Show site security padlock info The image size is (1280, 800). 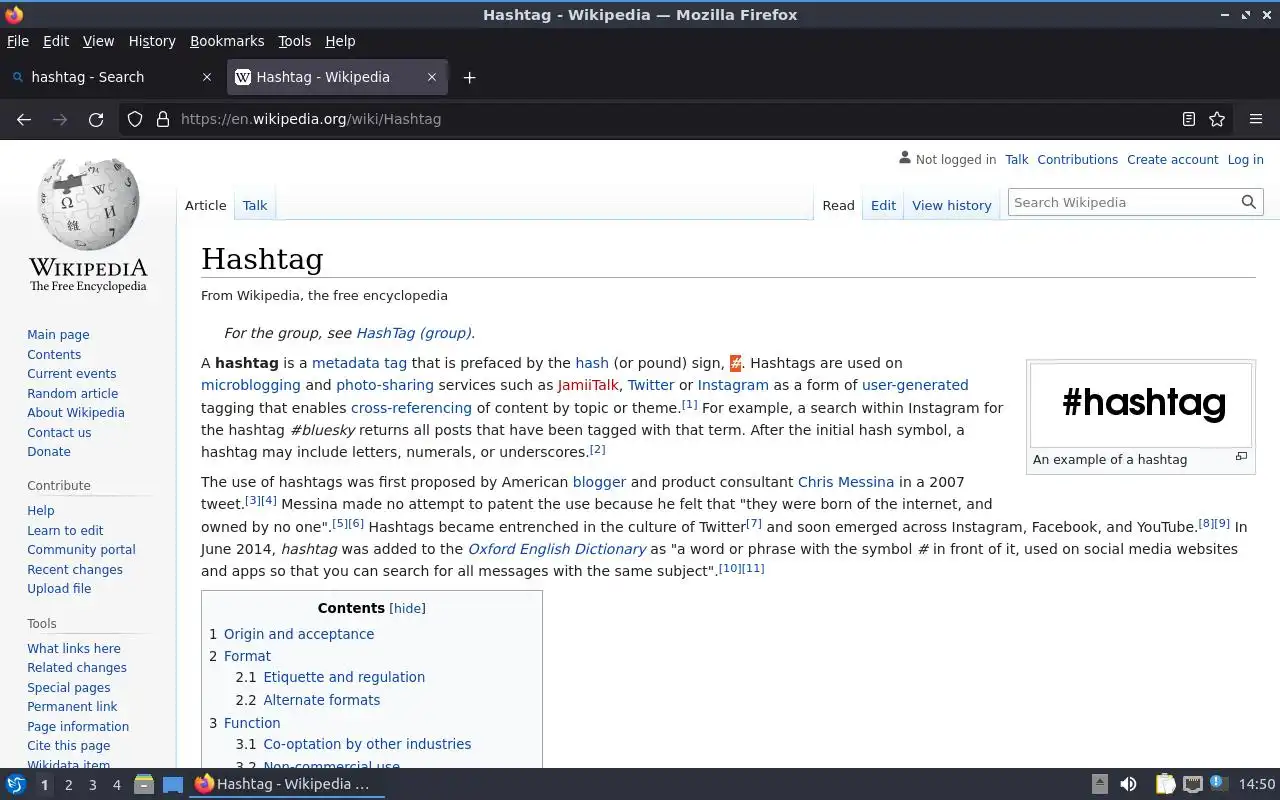[x=163, y=119]
